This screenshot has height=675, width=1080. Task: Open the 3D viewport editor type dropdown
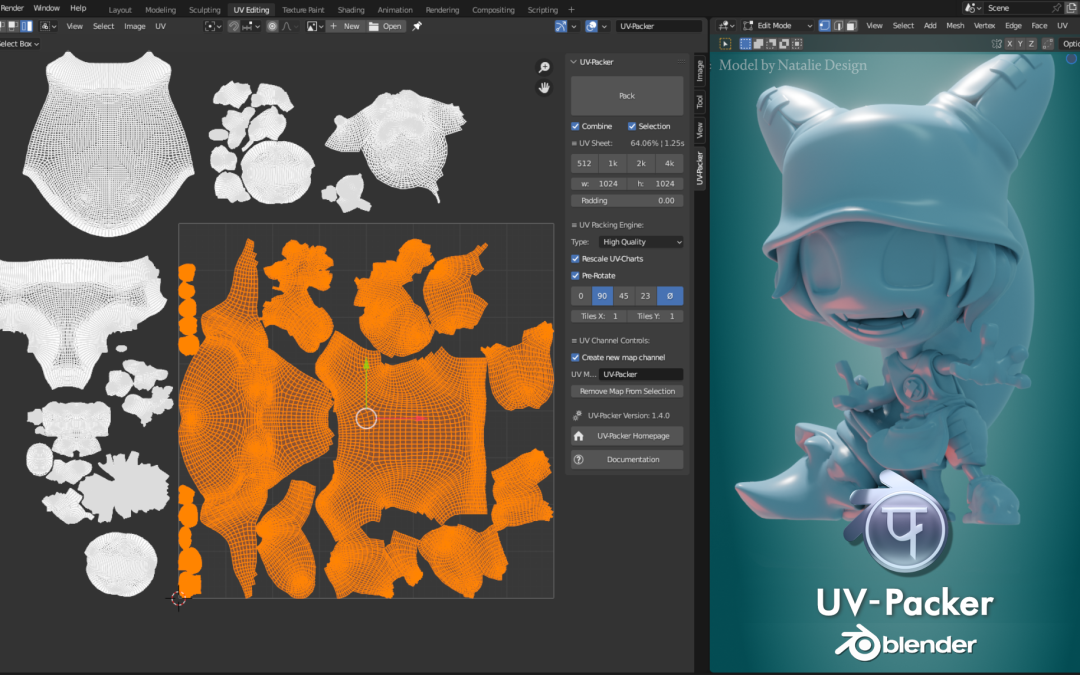click(726, 25)
